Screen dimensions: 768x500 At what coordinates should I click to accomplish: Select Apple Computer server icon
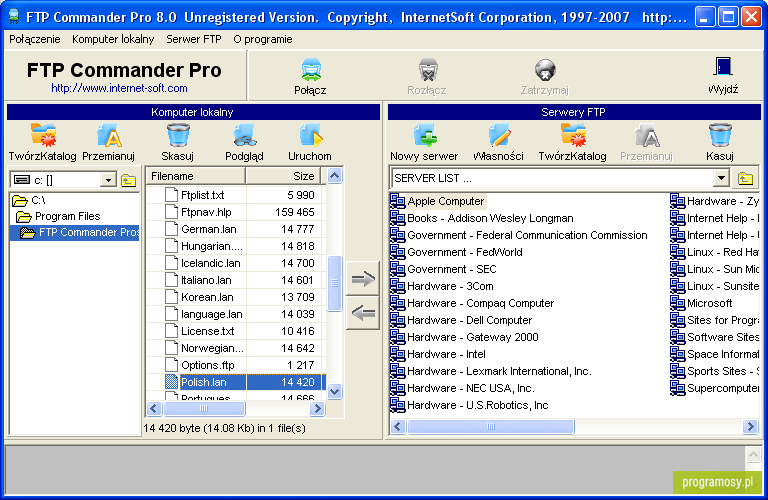point(397,201)
